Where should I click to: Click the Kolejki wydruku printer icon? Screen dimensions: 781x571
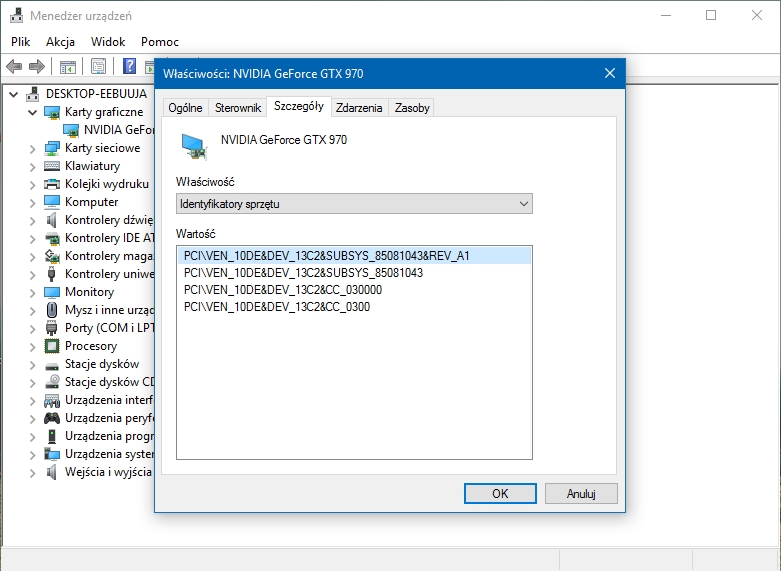[52, 184]
